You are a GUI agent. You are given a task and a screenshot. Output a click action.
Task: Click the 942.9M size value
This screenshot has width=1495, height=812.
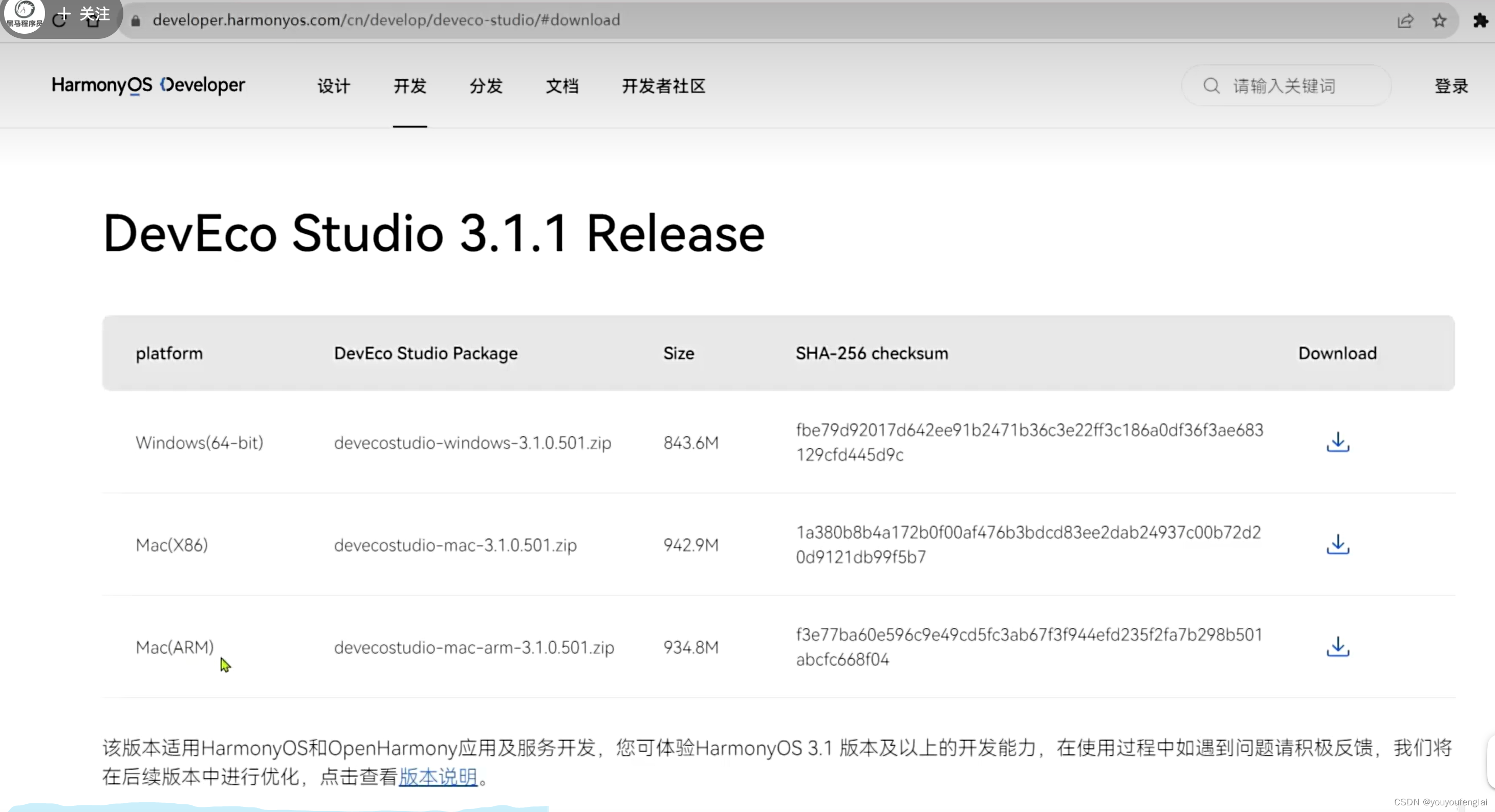[690, 544]
